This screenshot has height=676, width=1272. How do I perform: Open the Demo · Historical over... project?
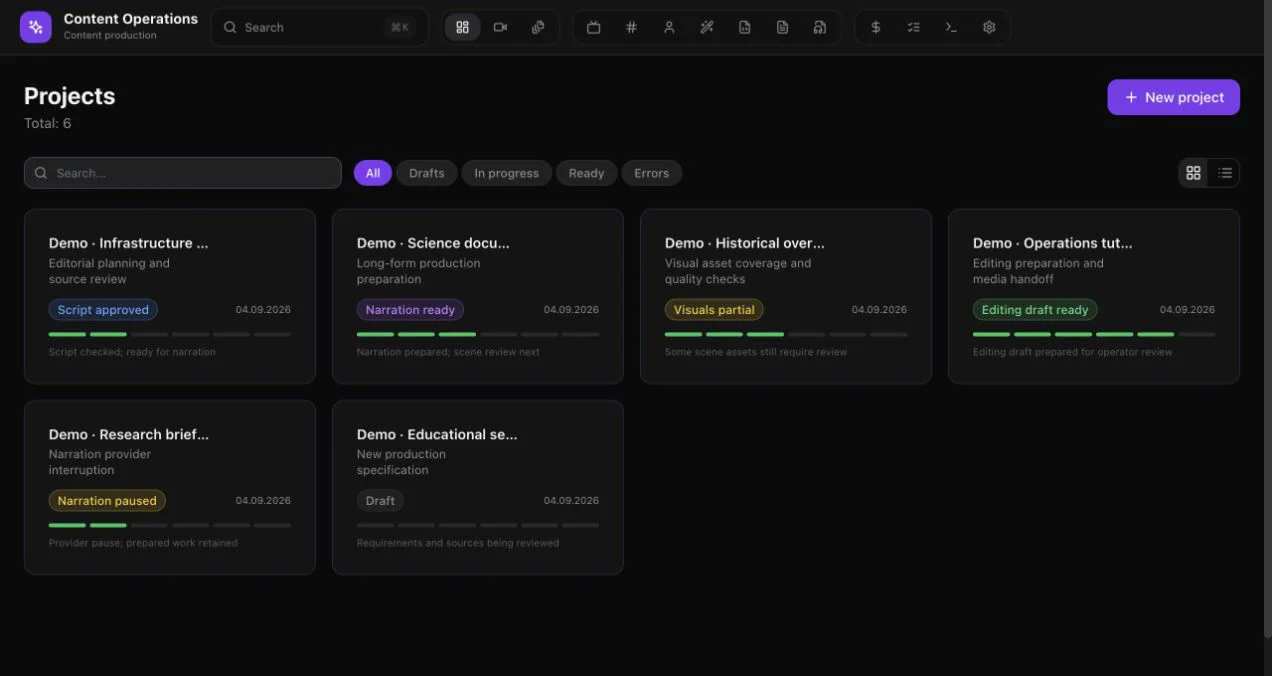coord(786,296)
